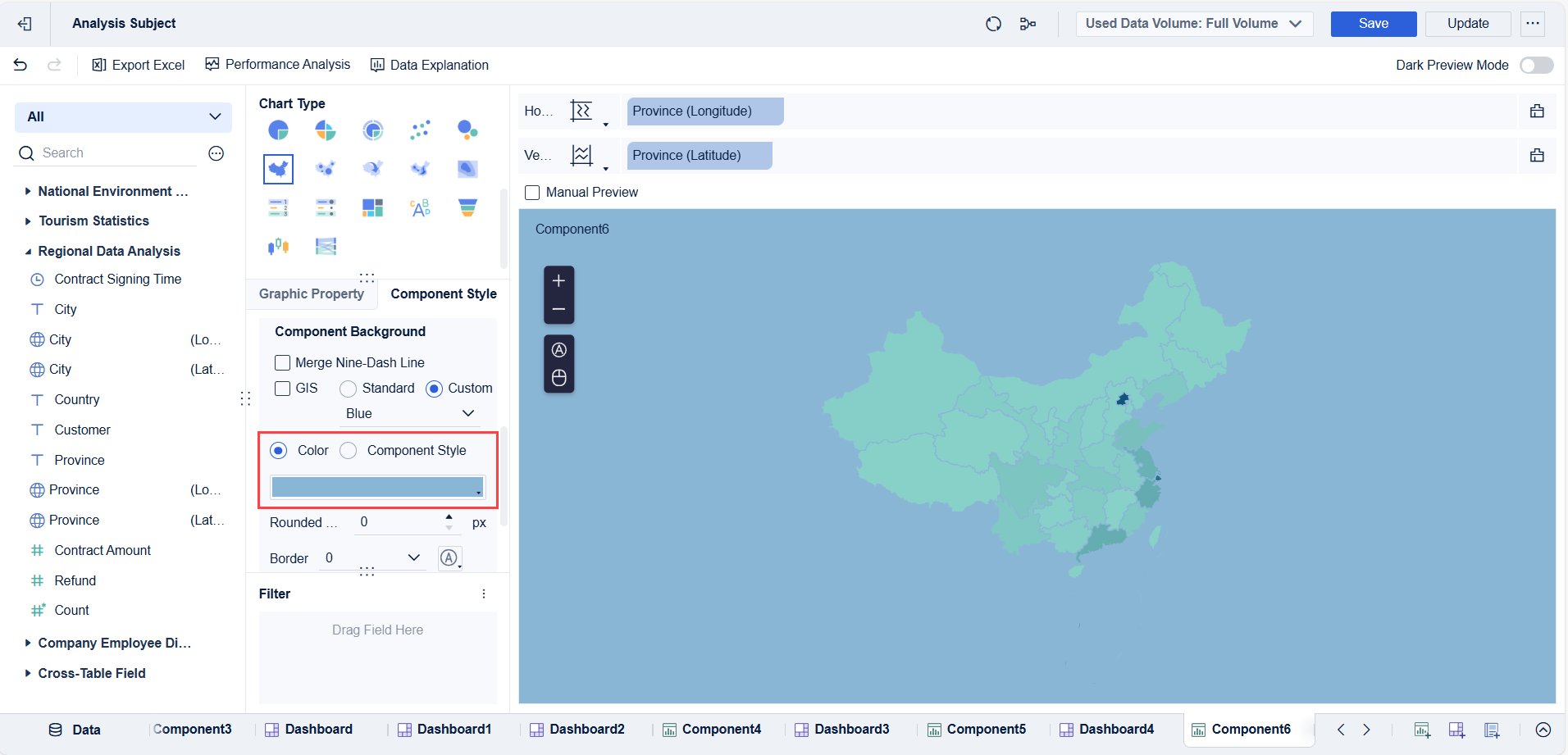Viewport: 1568px width, 755px height.
Task: Open the data relationship icon in header
Action: tap(1028, 24)
